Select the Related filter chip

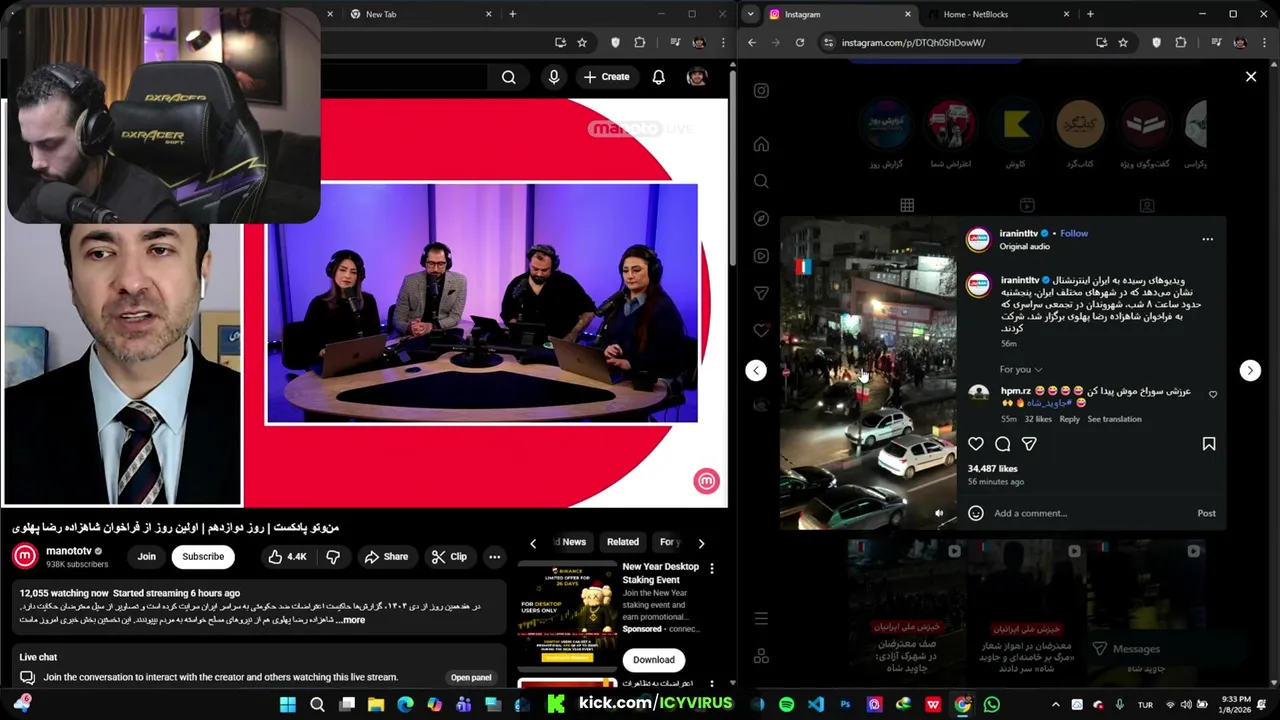[x=623, y=542]
